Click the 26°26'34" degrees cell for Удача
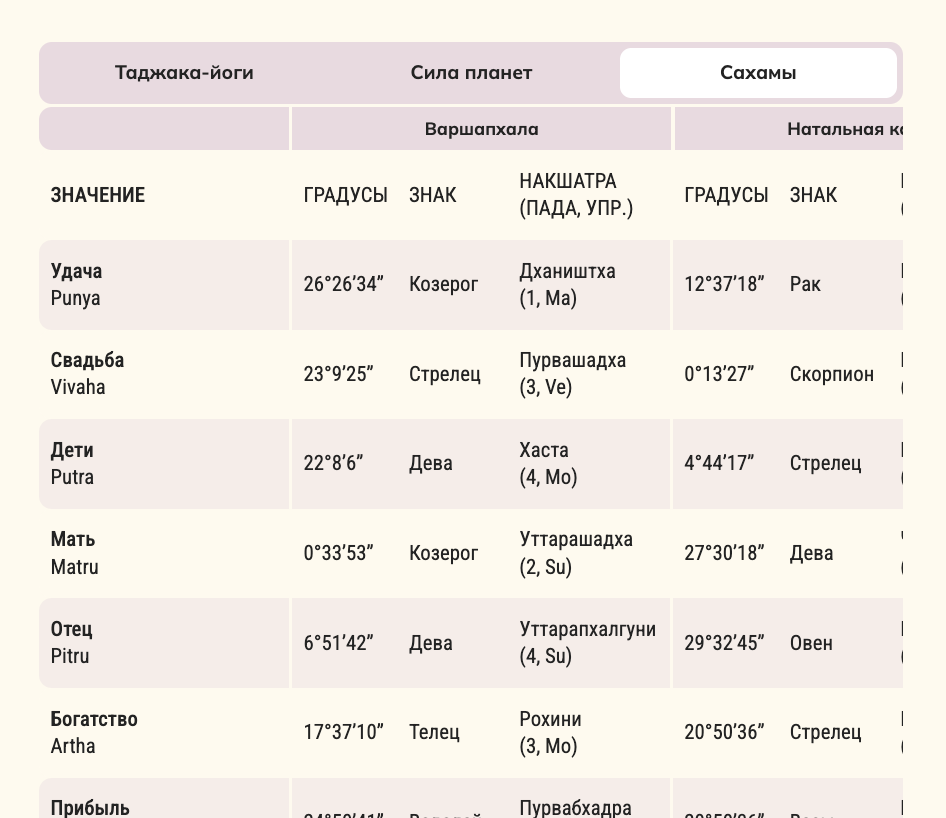The image size is (946, 818). click(344, 284)
